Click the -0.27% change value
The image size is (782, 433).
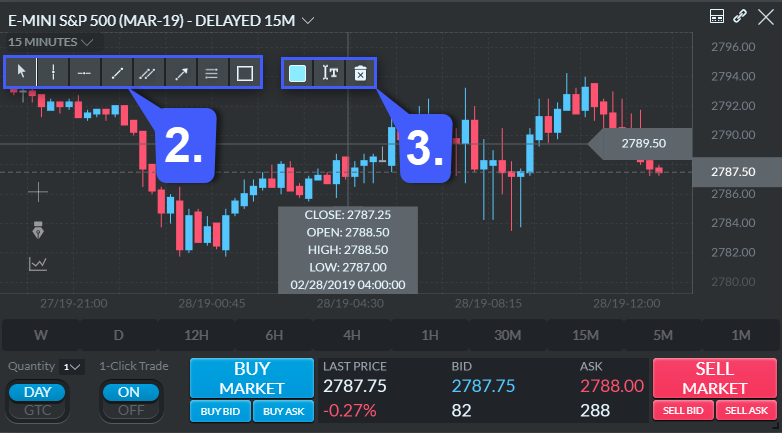coord(350,411)
